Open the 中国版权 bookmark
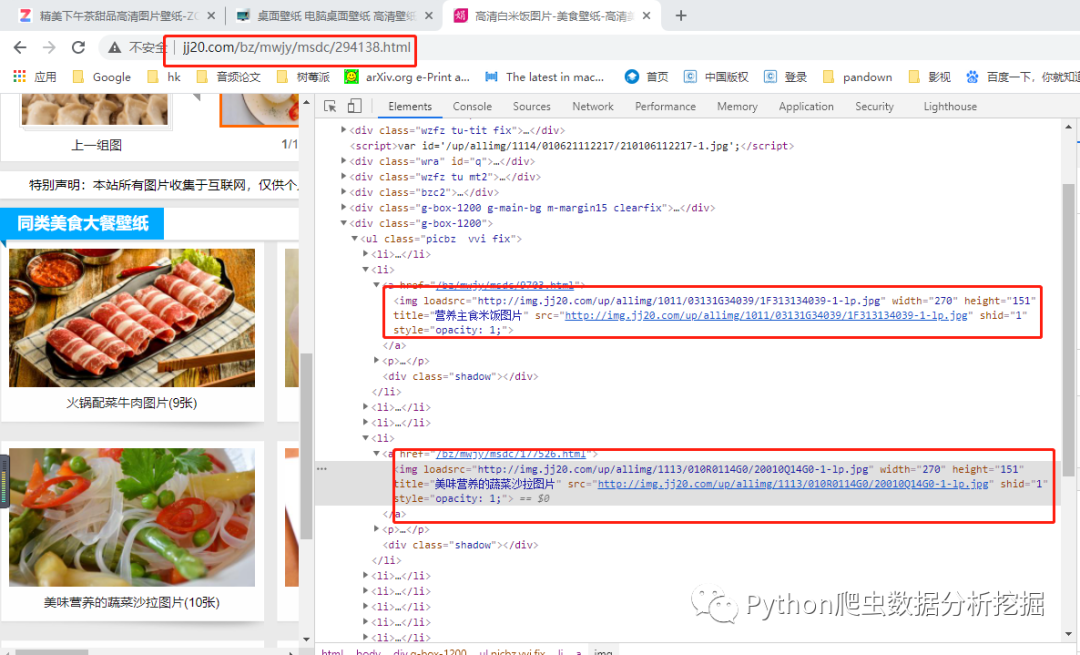 tap(716, 76)
